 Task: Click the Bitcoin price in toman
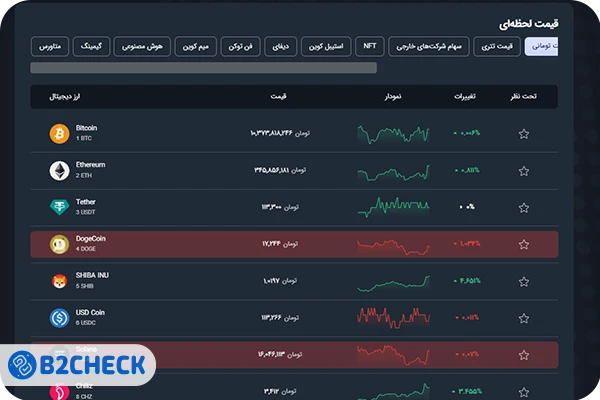tap(280, 133)
